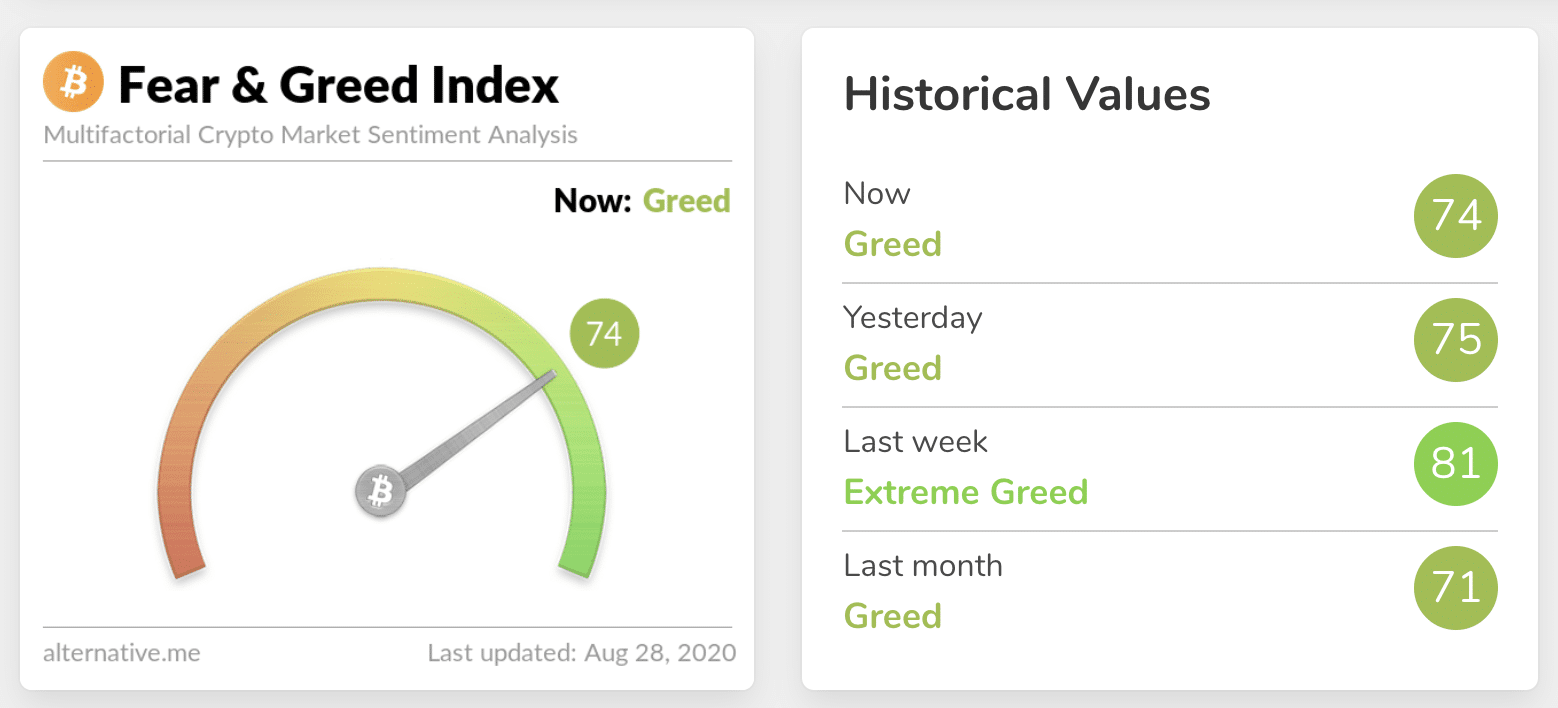Click the Last updated Aug 28, 2020 text
Screen dimensions: 1558x708
581,653
